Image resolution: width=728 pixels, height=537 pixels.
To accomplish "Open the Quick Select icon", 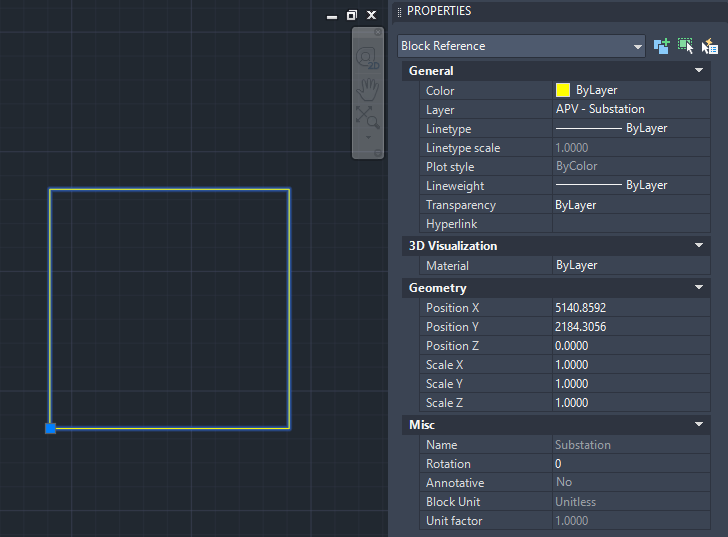I will (709, 46).
